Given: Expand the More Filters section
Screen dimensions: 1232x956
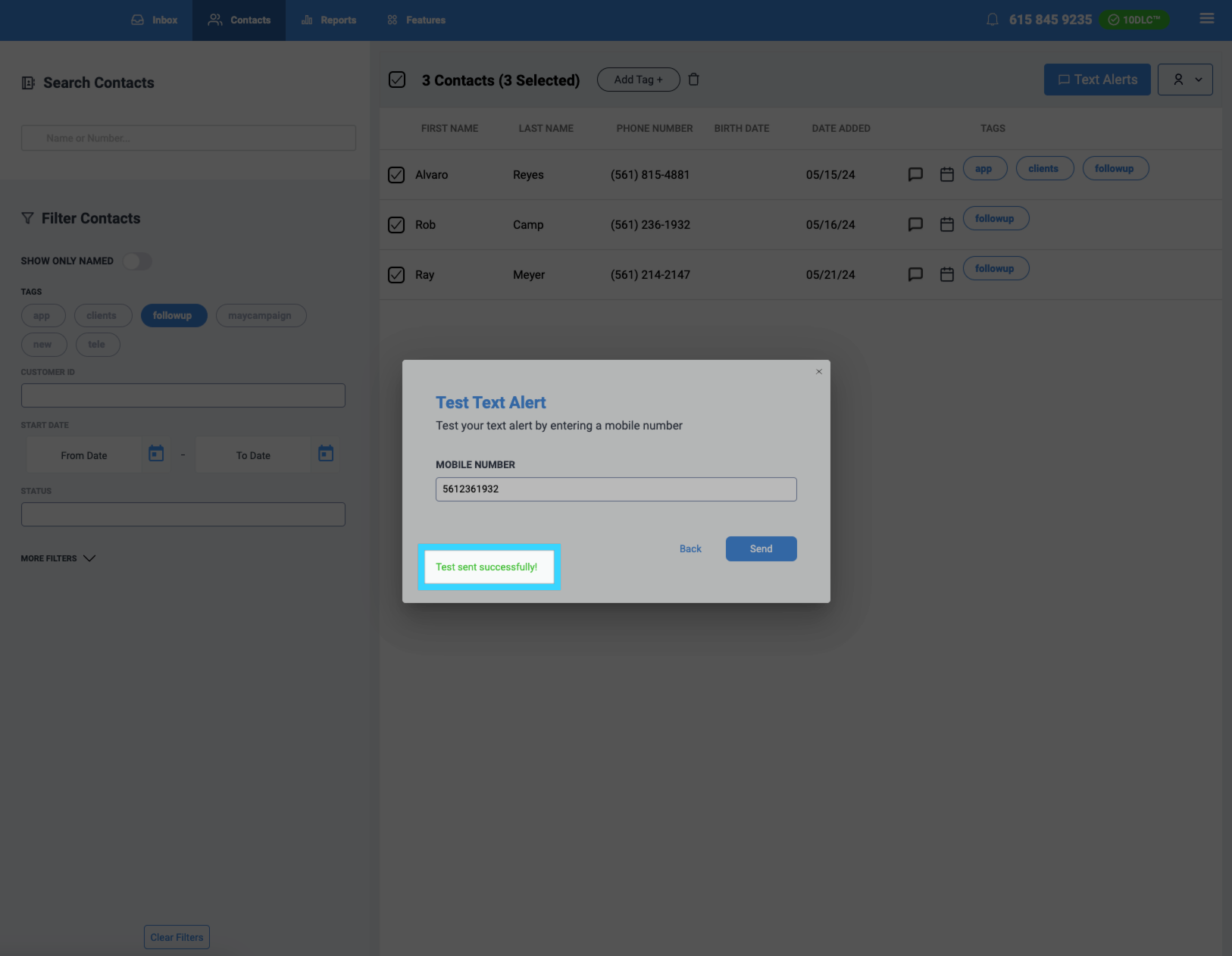Looking at the screenshot, I should click(58, 558).
